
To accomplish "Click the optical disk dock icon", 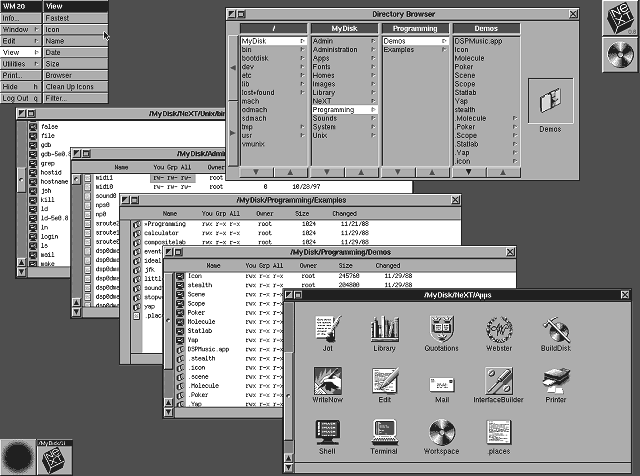I will pyautogui.click(x=620, y=55).
